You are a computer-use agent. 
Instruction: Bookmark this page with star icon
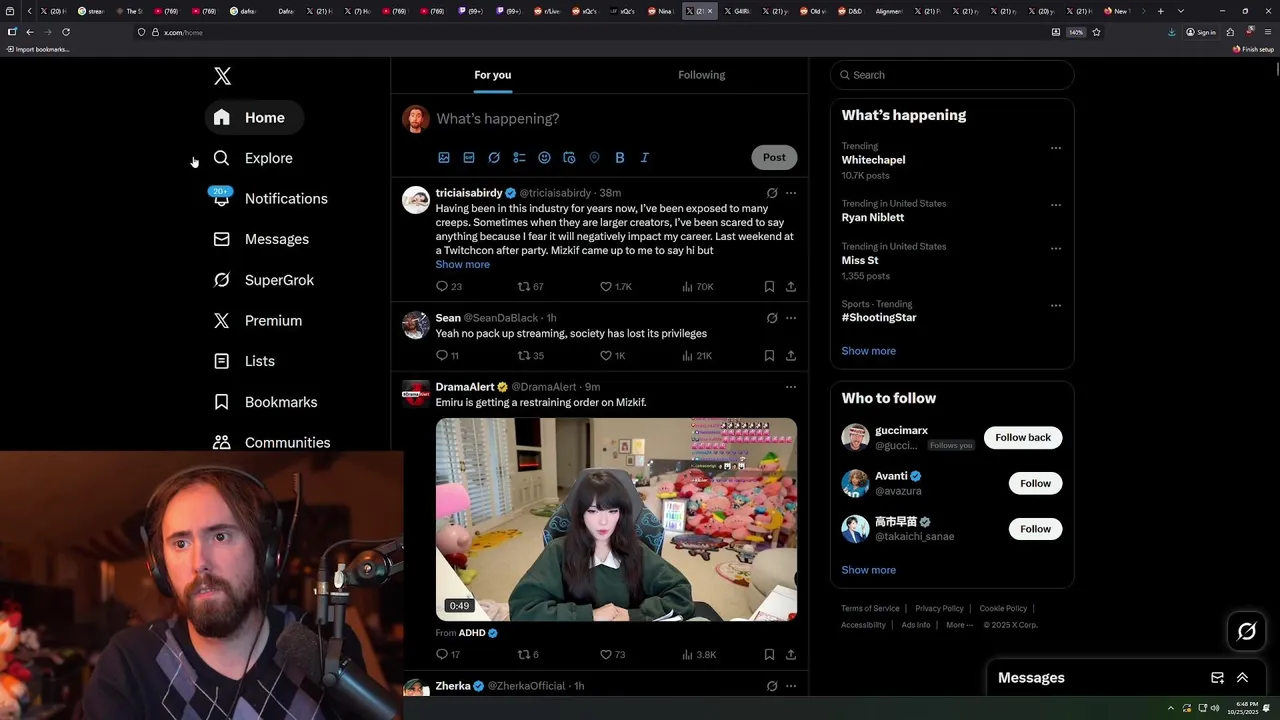1096,32
